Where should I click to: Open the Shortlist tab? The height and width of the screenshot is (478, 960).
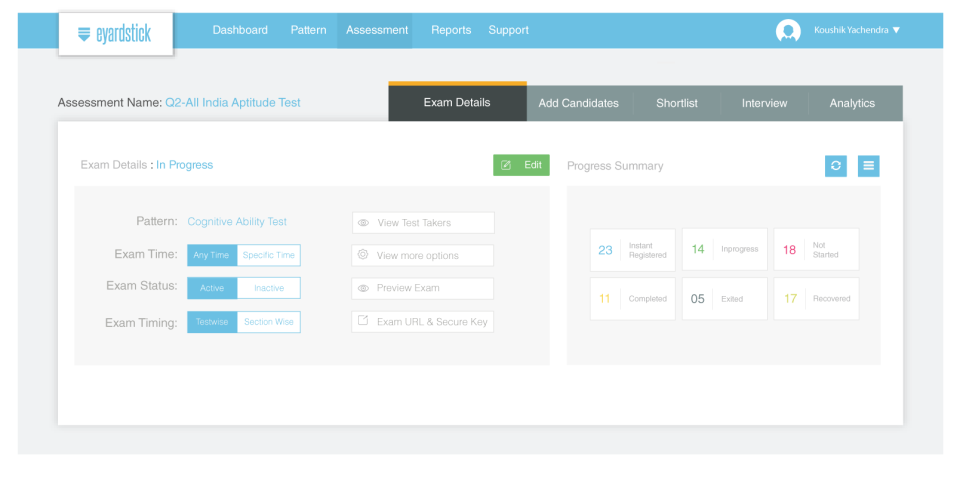(x=677, y=103)
